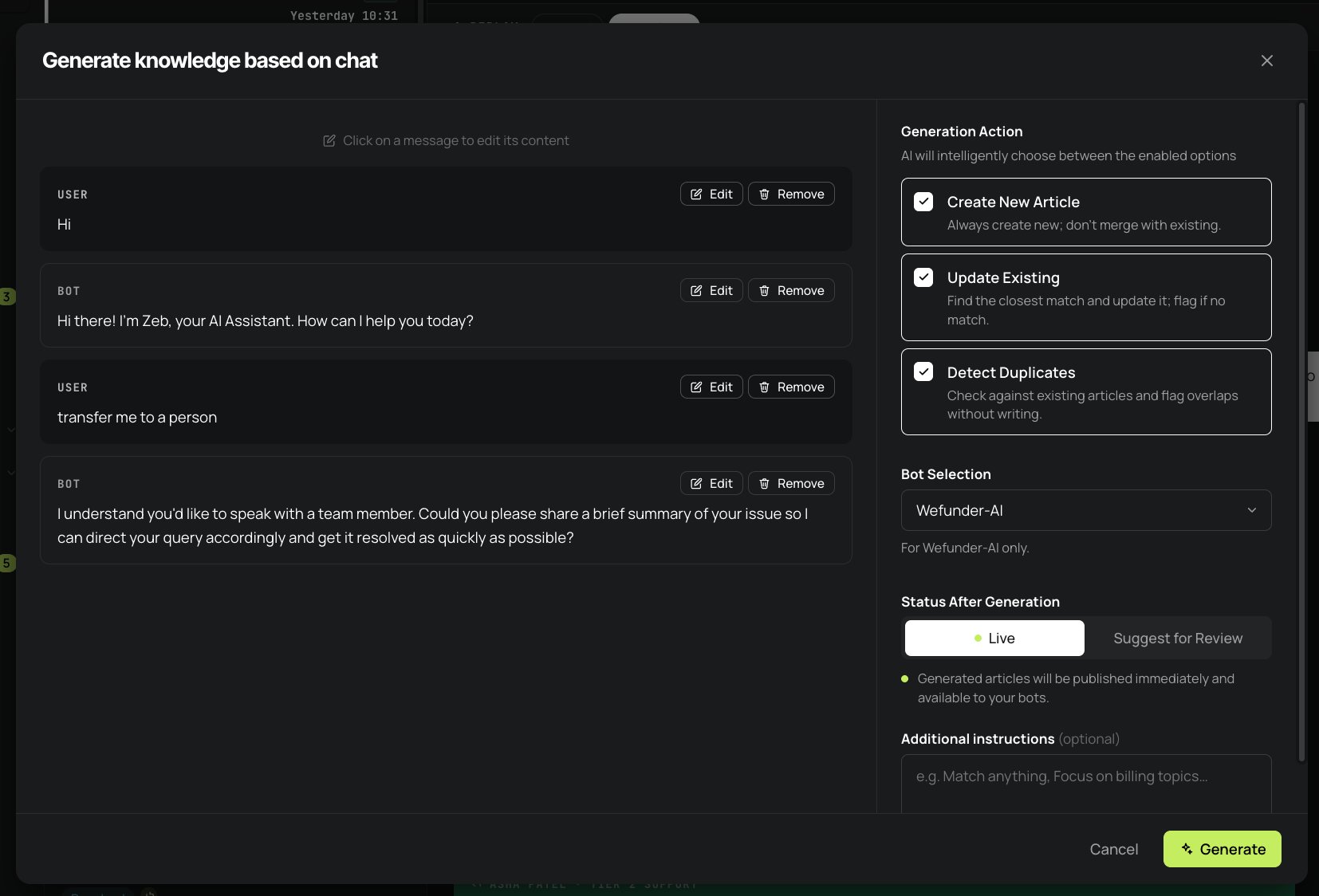Uncheck the Update Existing checkbox
The height and width of the screenshot is (896, 1319).
click(923, 277)
